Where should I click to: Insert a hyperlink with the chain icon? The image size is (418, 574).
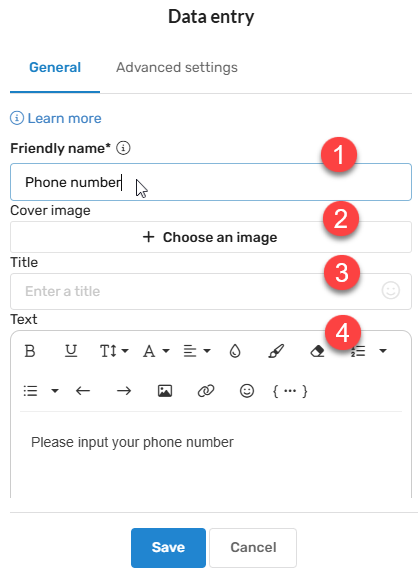(x=206, y=391)
